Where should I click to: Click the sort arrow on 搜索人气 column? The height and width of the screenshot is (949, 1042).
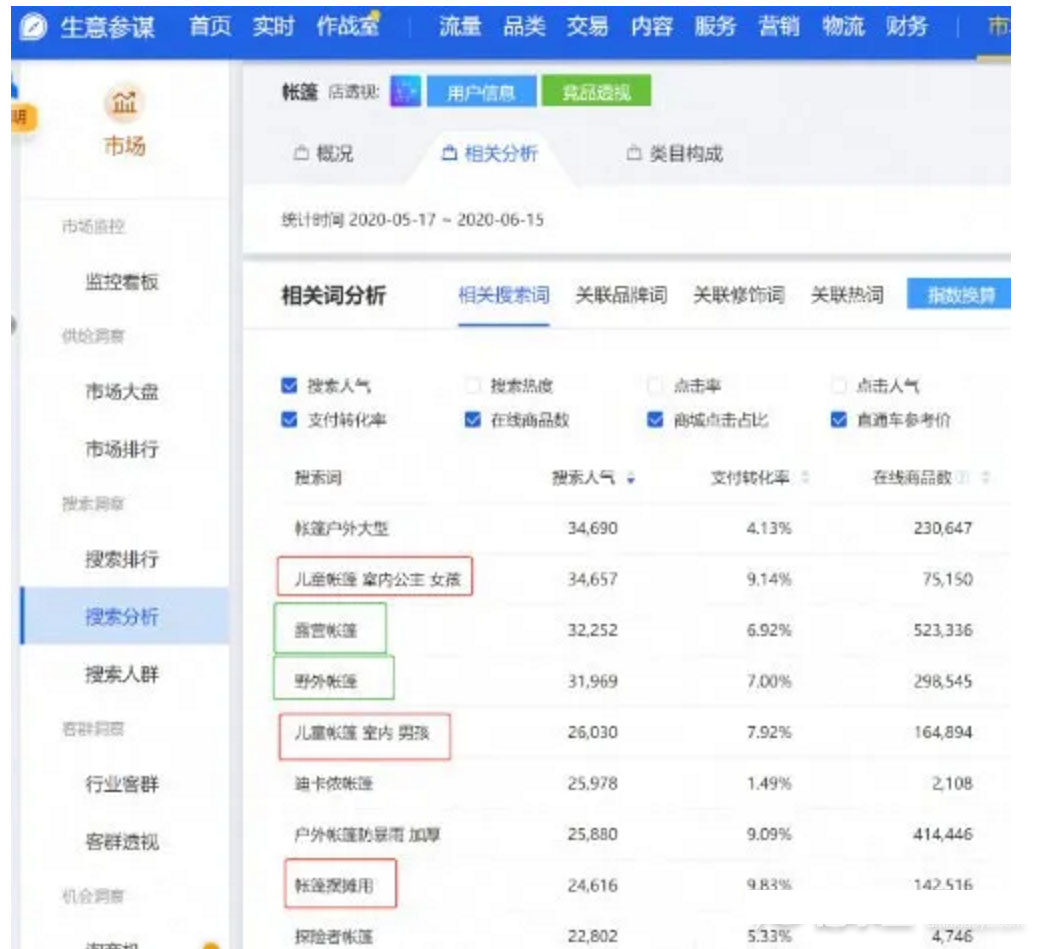click(633, 478)
